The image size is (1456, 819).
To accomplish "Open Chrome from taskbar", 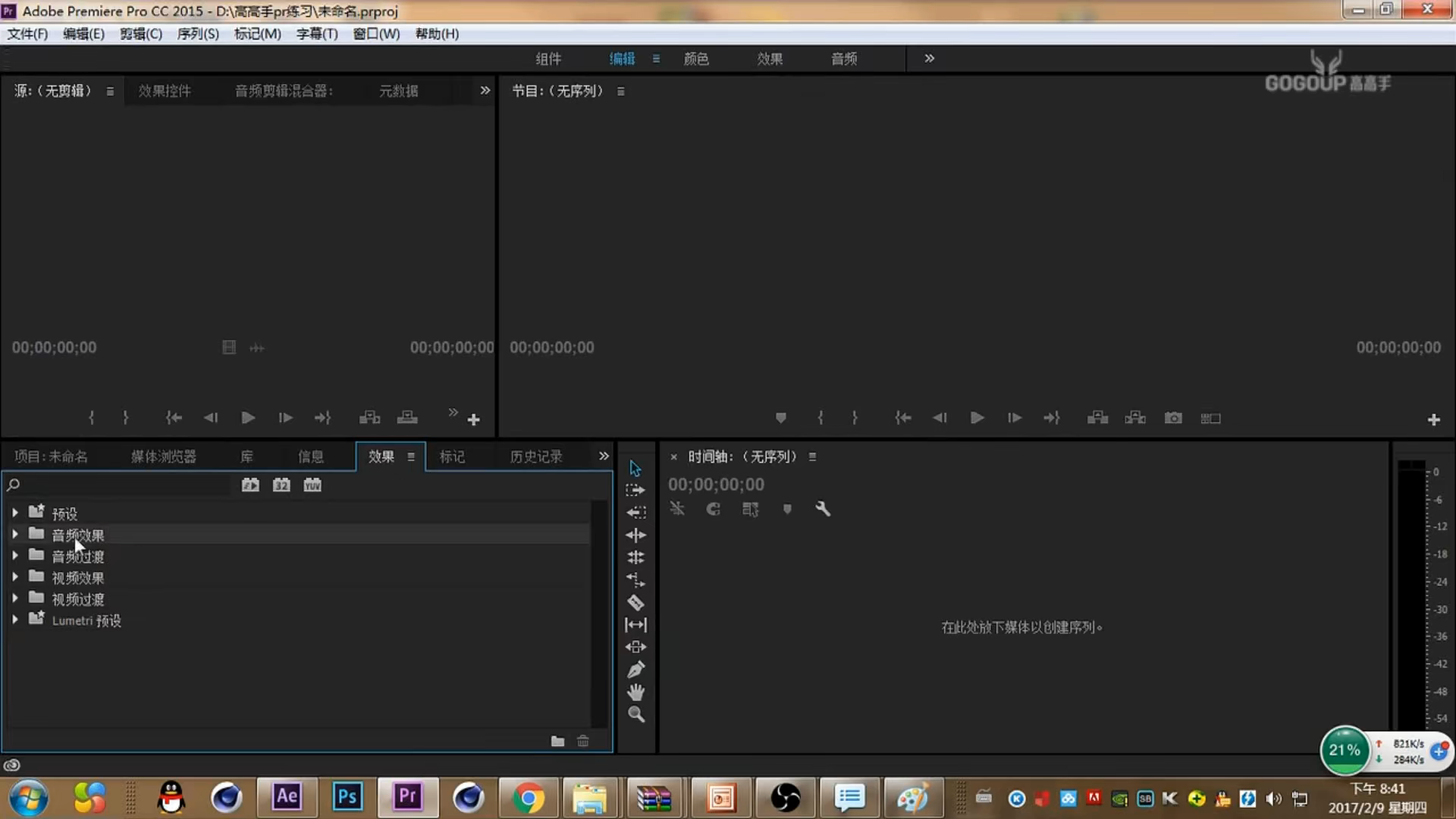I will point(529,798).
